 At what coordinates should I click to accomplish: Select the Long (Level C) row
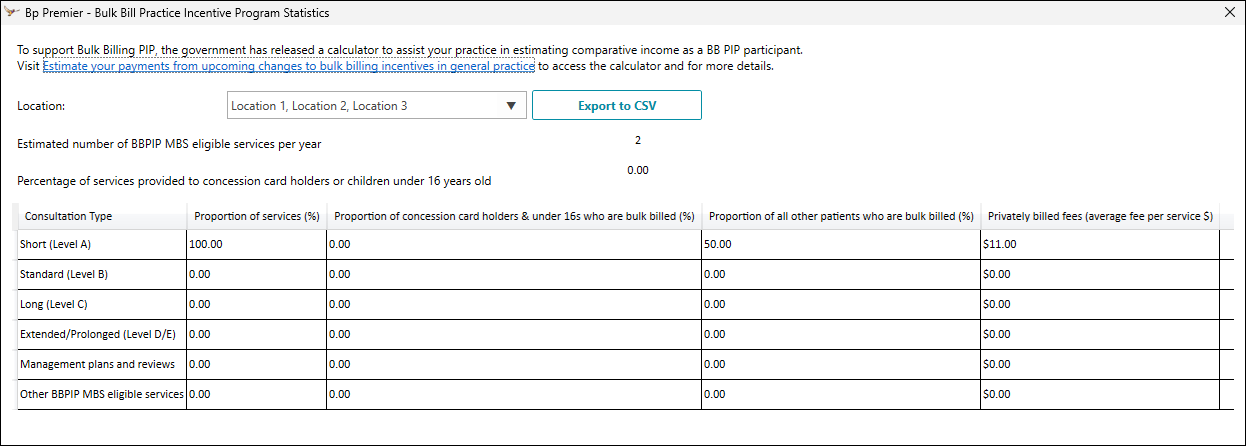coord(60,304)
